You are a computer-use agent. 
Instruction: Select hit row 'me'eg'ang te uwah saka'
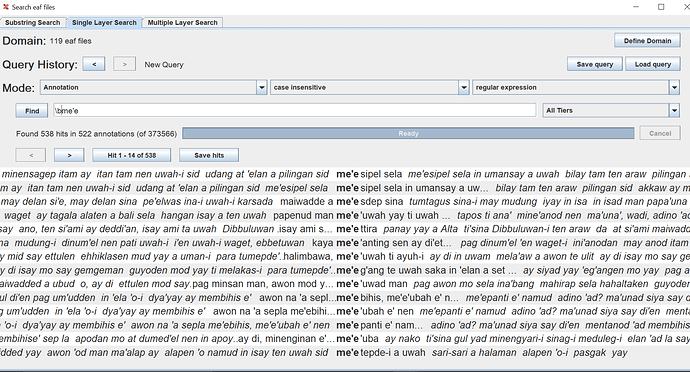(x=345, y=270)
